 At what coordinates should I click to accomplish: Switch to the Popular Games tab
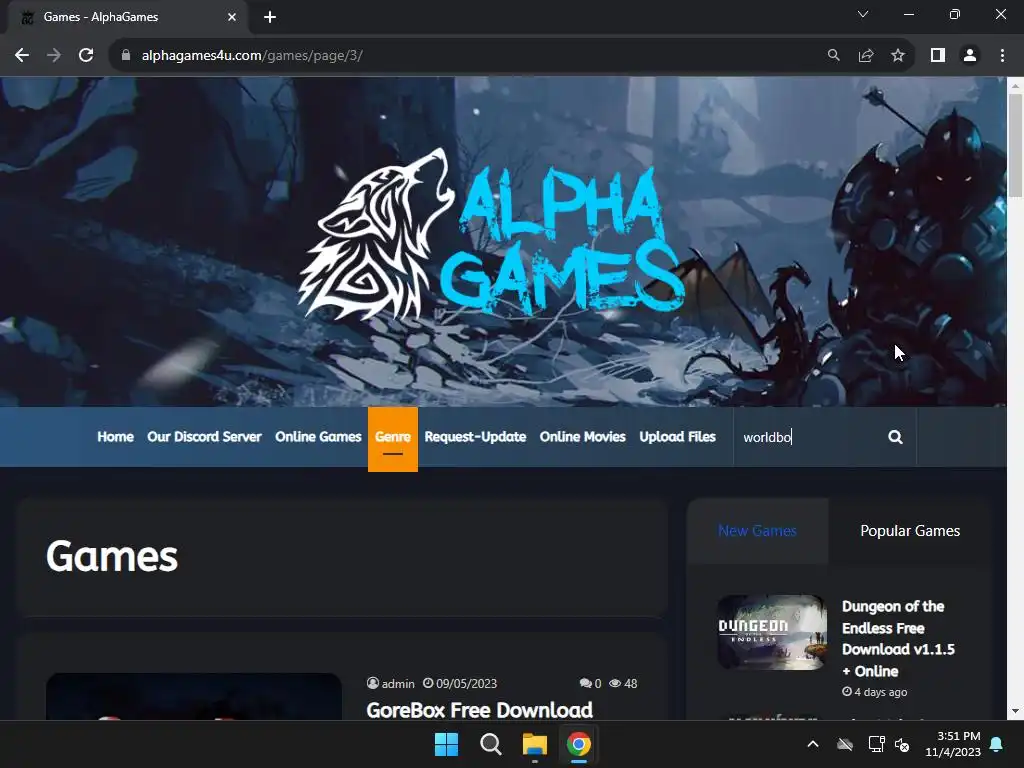coord(910,531)
